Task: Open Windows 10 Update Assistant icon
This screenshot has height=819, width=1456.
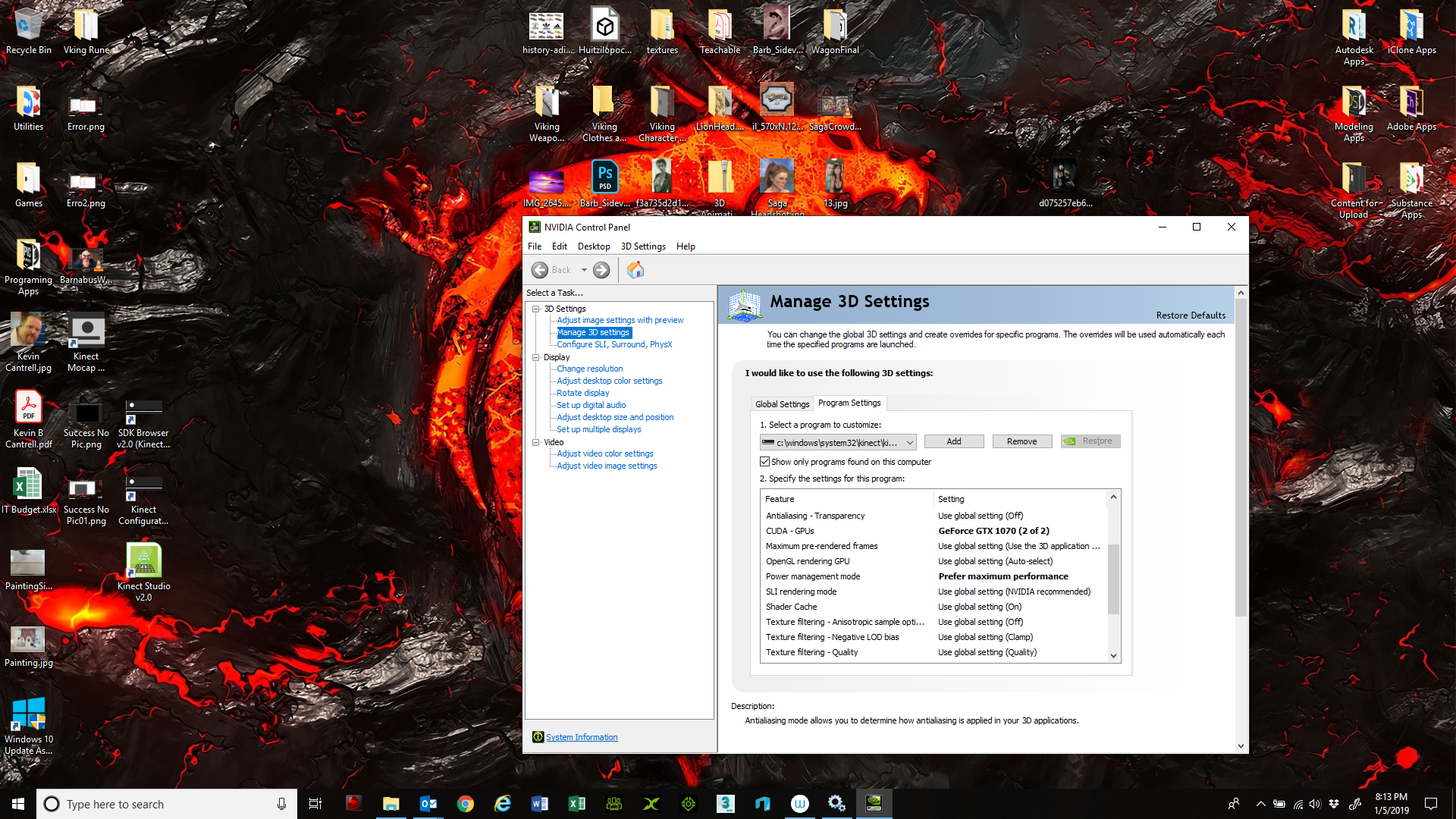Action: [x=29, y=726]
